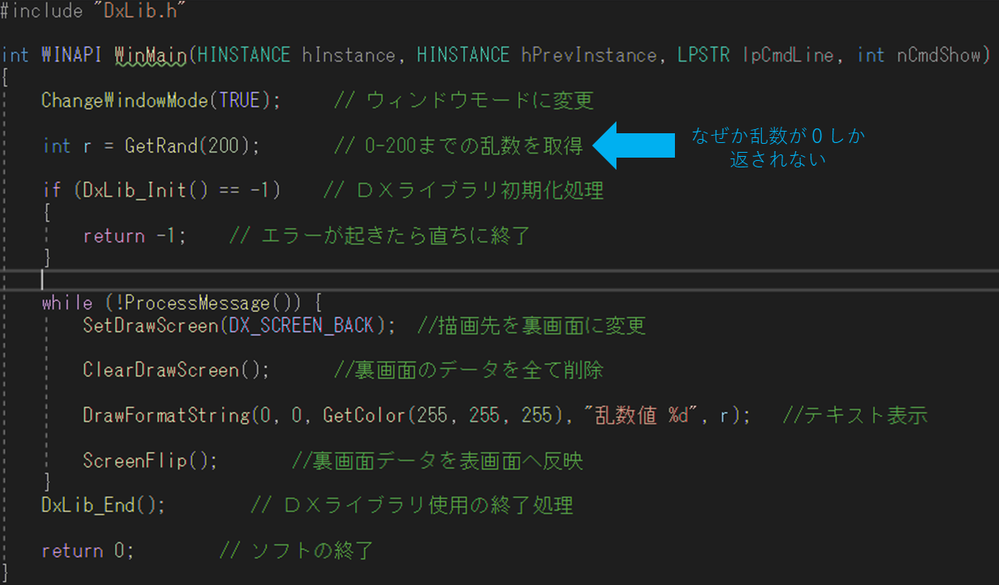The image size is (999, 585).
Task: Place cursor on ChangeWindowMode(TRUE) call
Action: pos(160,100)
